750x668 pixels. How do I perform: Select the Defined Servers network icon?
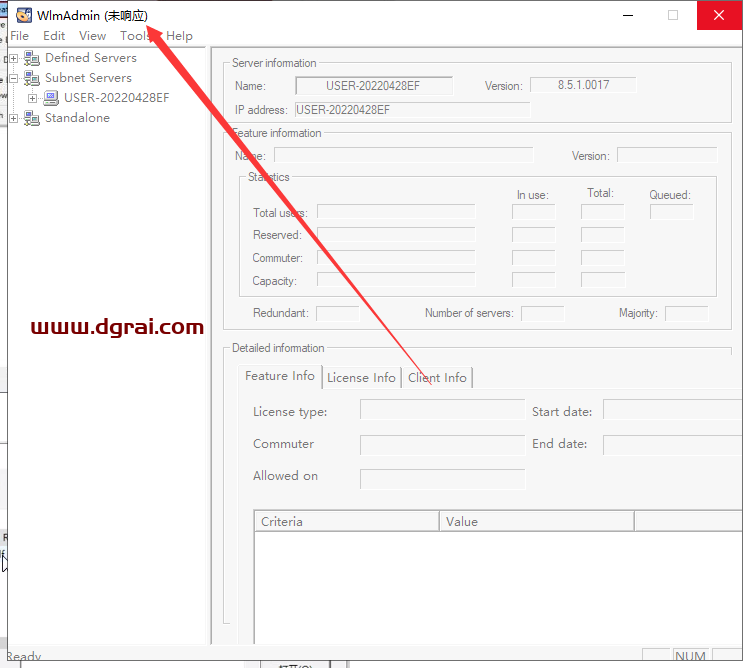click(x=32, y=58)
